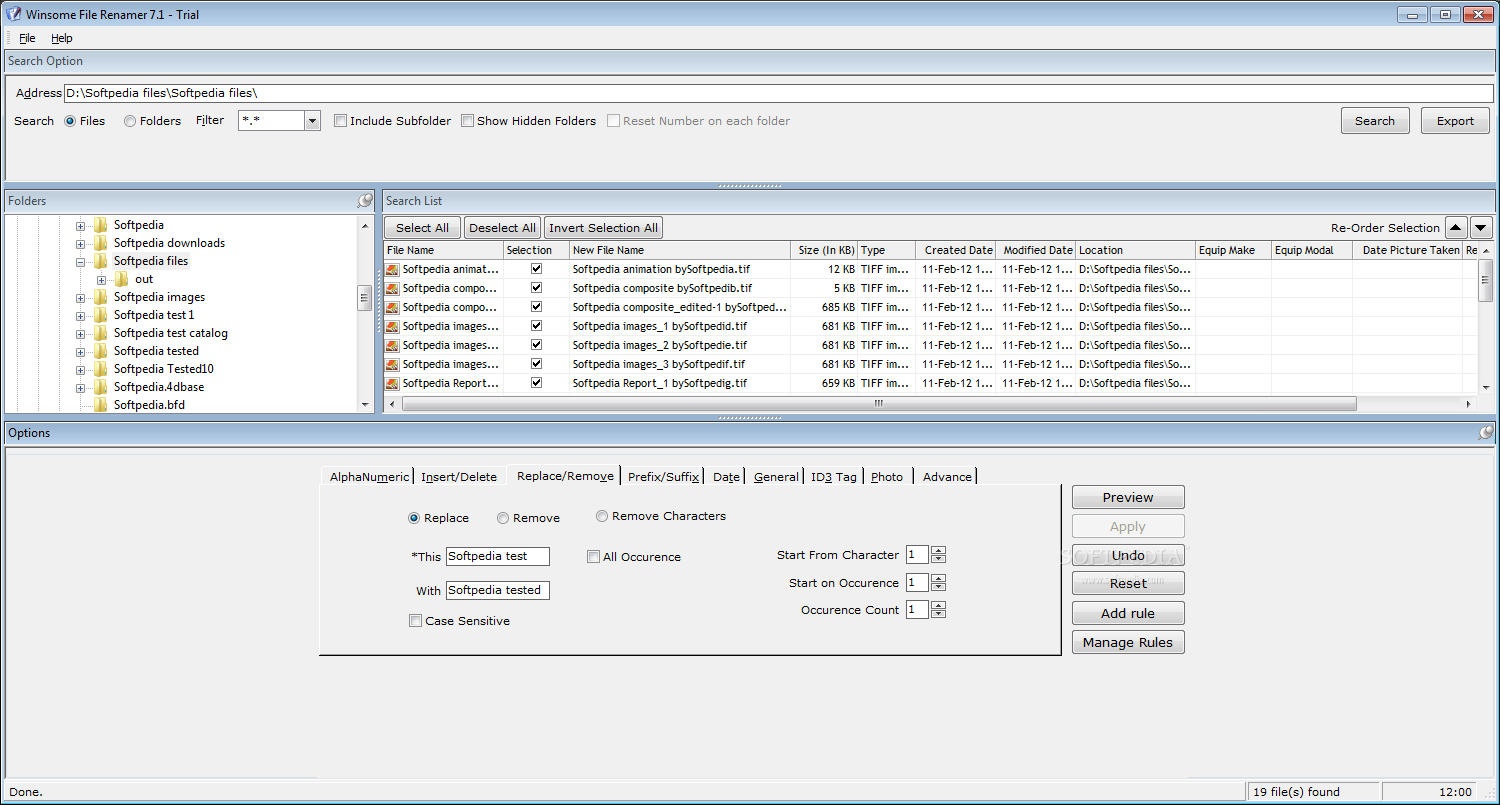Click TIFF icon for Softpedia Report... row
Viewport: 1500px width, 805px height.
(x=393, y=383)
